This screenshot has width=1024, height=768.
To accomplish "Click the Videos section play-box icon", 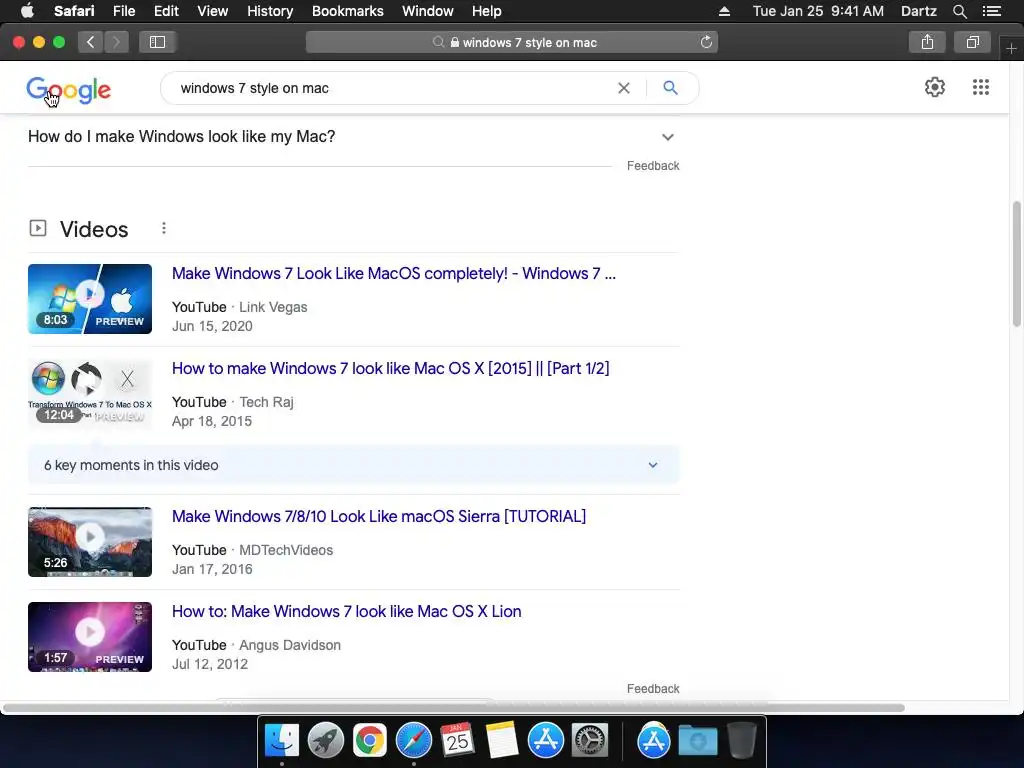I will (x=38, y=228).
